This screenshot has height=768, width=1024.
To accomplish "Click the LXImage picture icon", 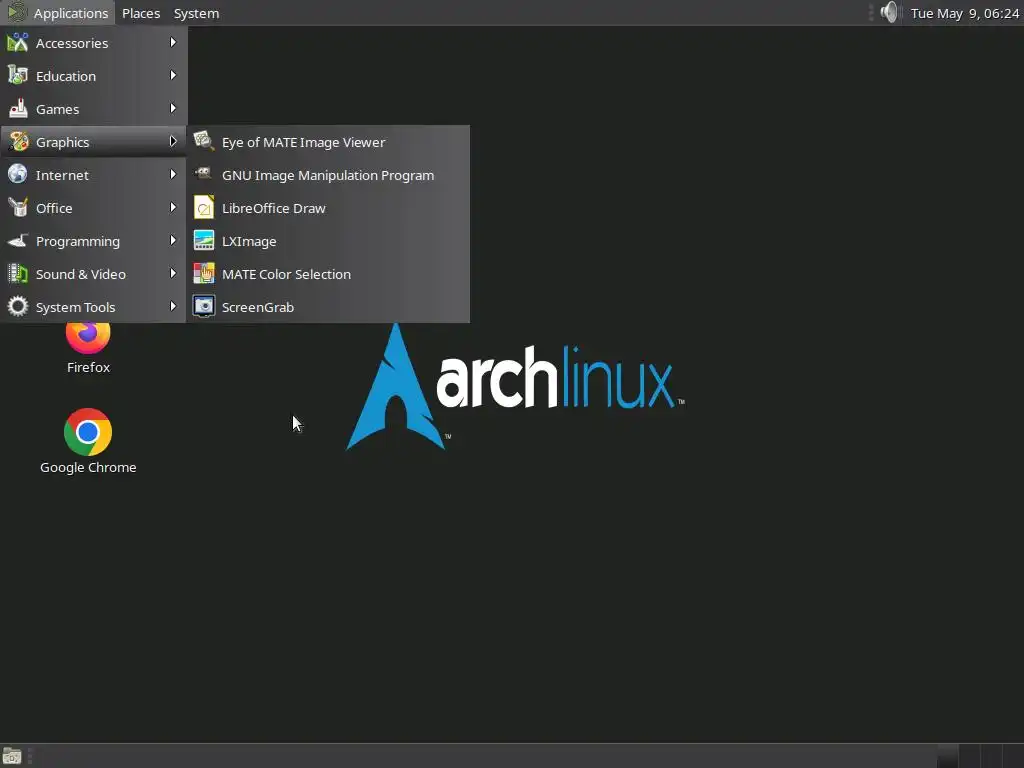I will point(204,241).
